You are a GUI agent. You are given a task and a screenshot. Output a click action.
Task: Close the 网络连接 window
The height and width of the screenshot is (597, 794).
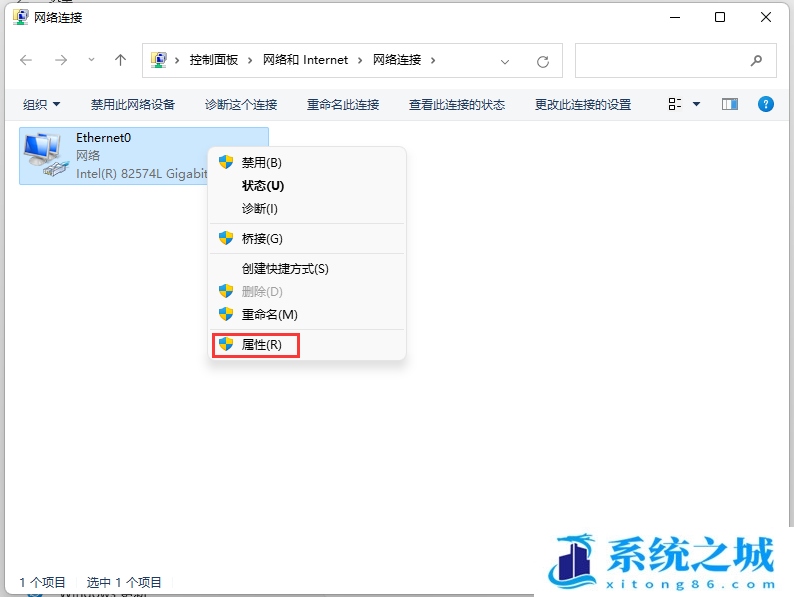tap(766, 17)
